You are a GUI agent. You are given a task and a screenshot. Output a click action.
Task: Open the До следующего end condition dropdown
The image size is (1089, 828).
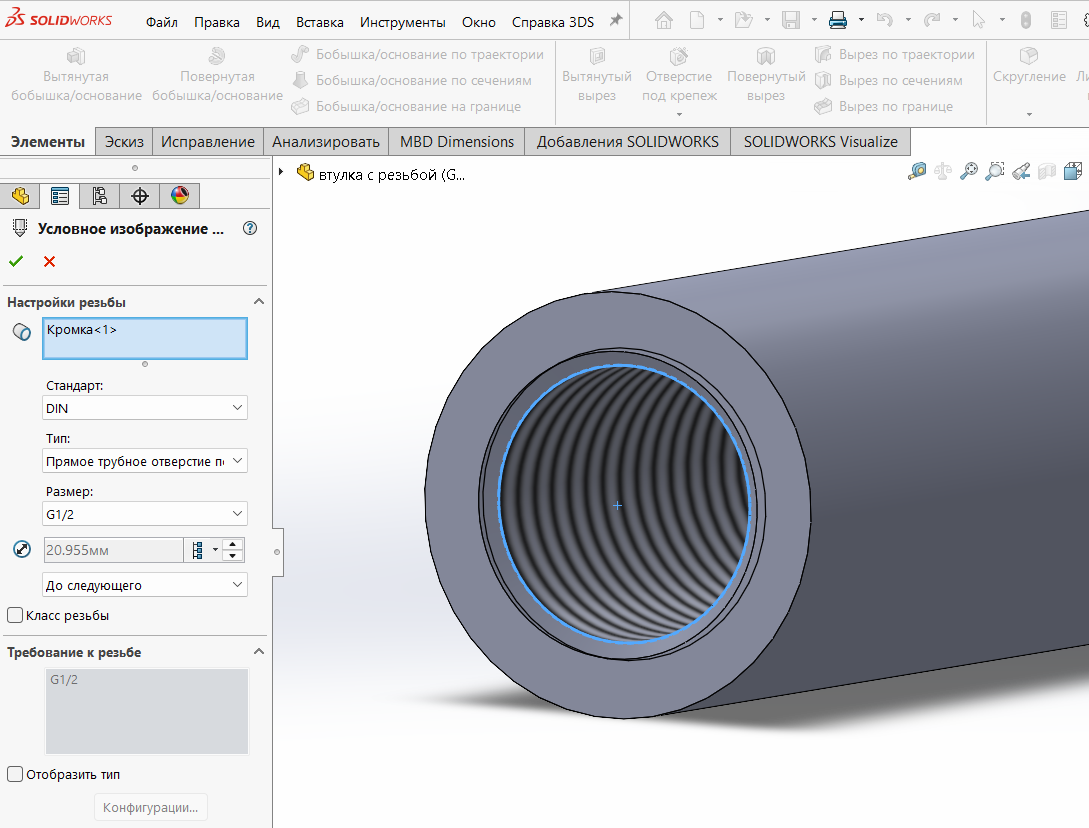[144, 585]
